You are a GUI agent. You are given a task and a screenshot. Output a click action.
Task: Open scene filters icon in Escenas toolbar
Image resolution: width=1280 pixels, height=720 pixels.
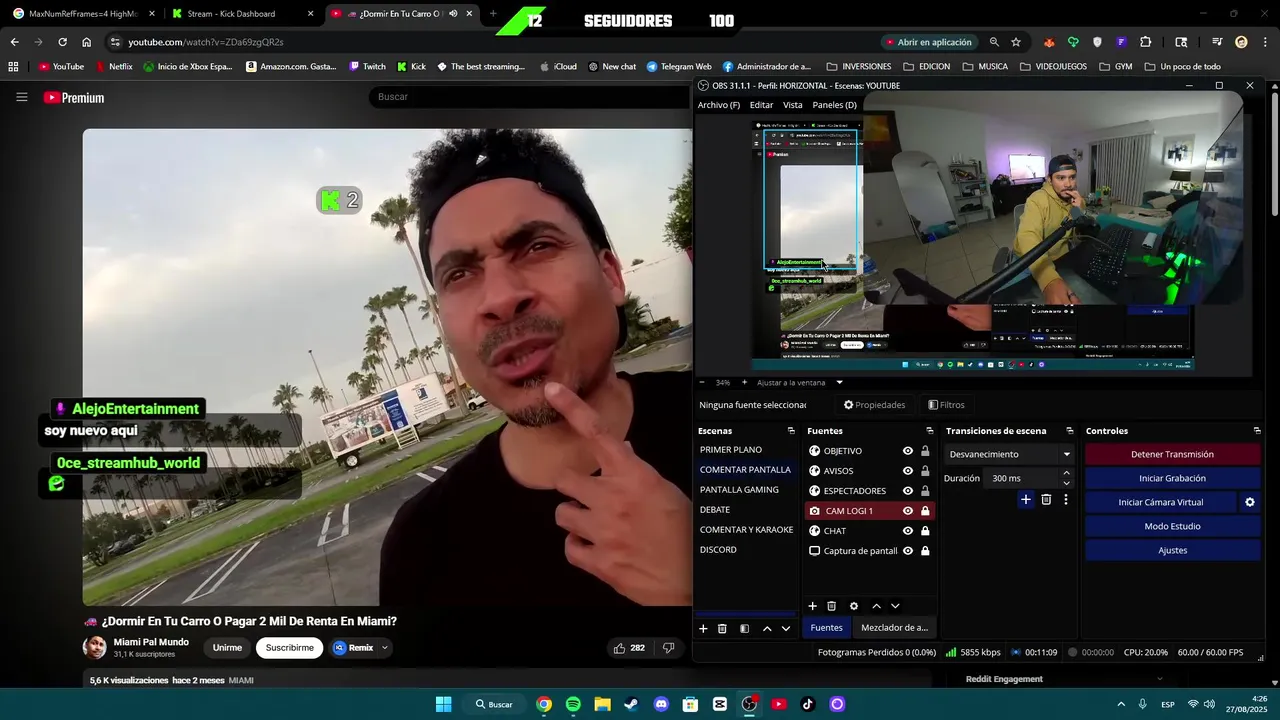click(x=744, y=629)
